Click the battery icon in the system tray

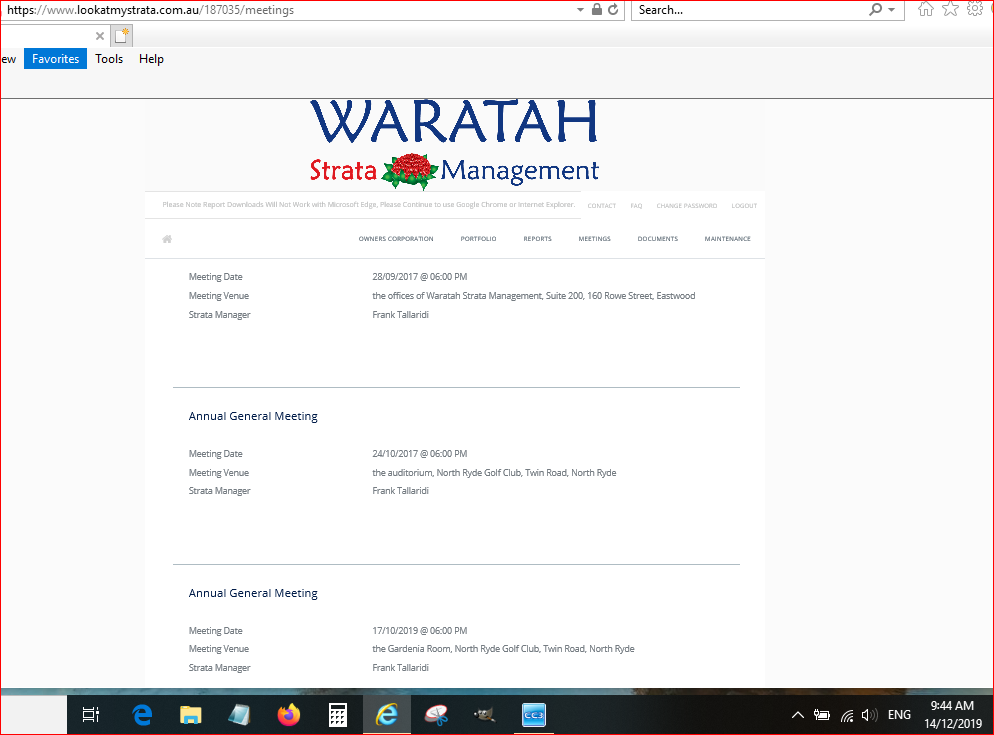(822, 715)
